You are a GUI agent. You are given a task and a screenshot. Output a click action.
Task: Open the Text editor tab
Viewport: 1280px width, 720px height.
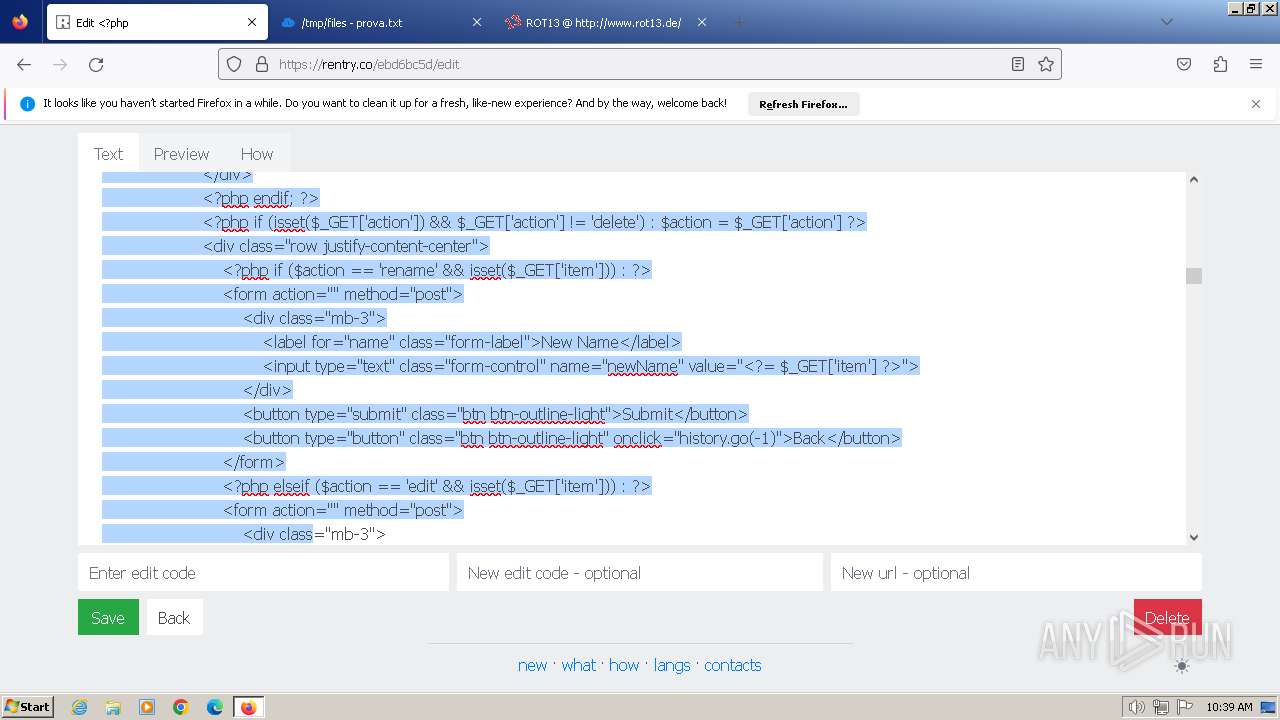(108, 154)
